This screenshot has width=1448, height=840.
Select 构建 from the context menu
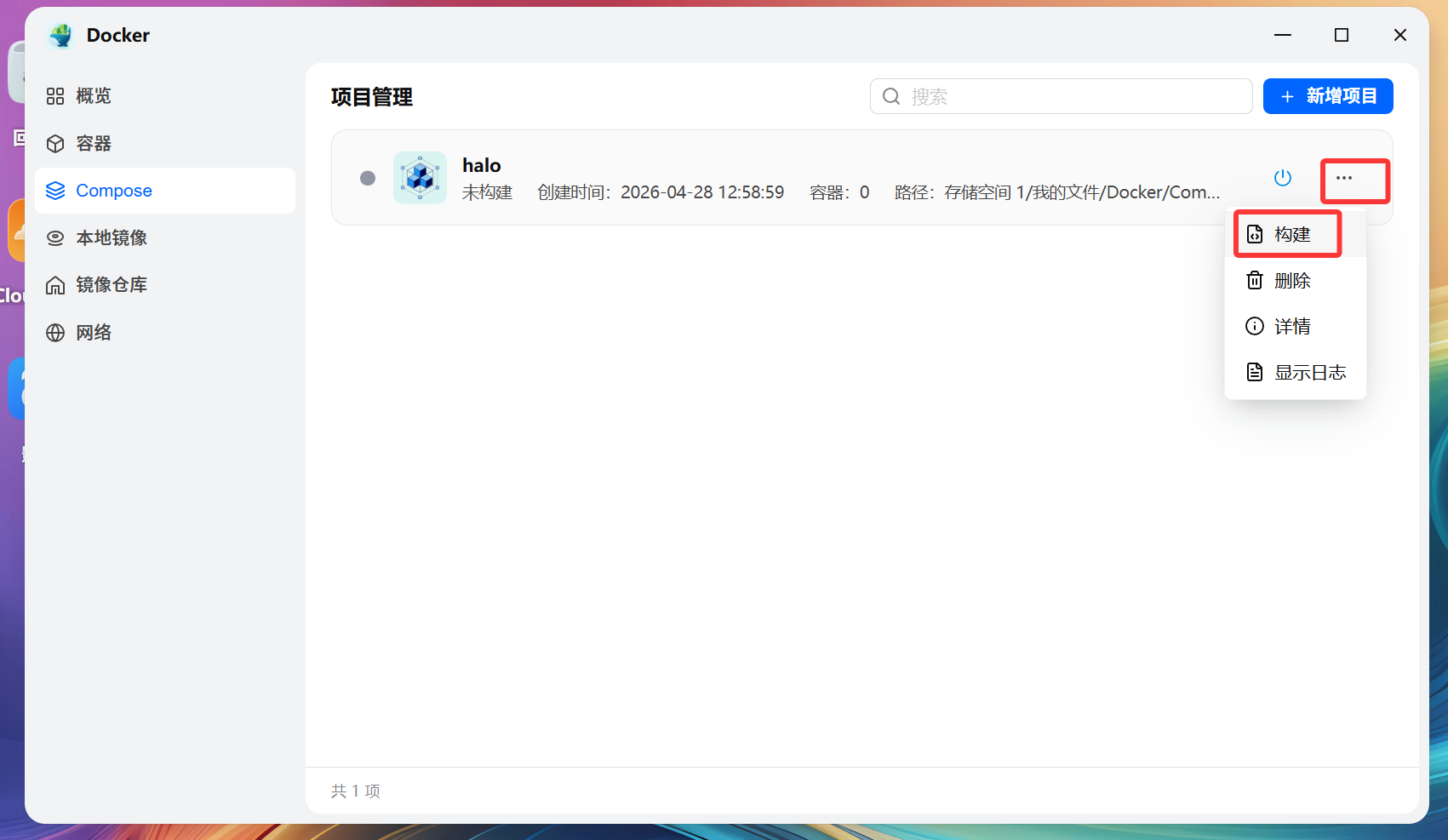pyautogui.click(x=1291, y=234)
